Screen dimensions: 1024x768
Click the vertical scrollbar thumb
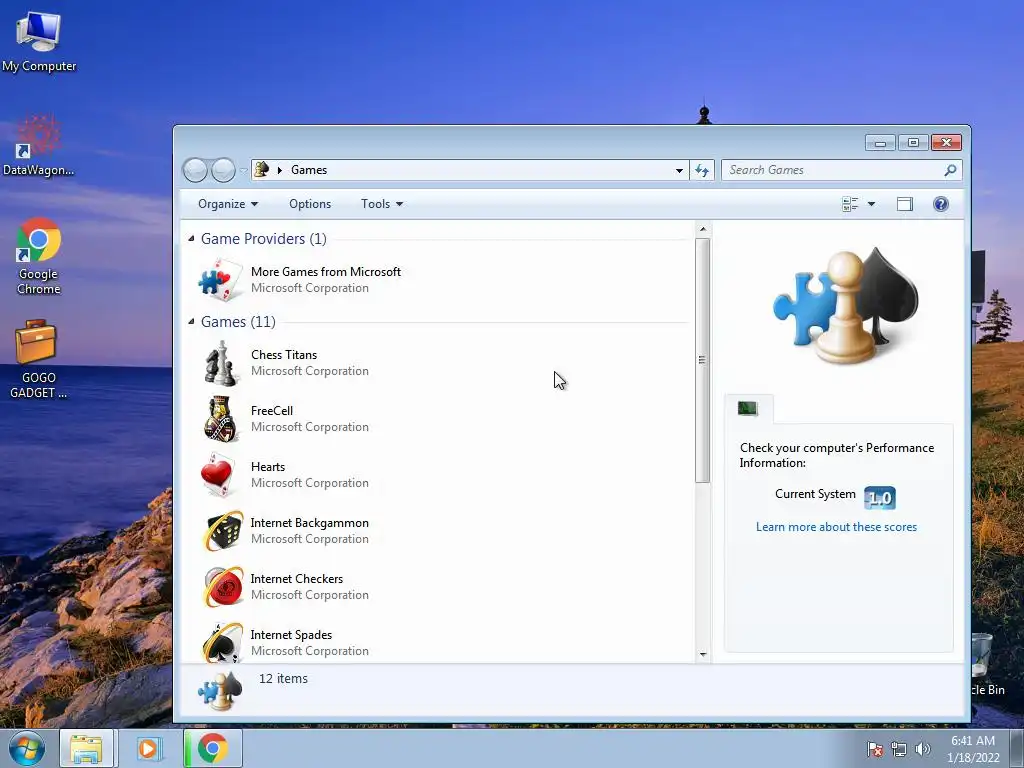tap(703, 360)
